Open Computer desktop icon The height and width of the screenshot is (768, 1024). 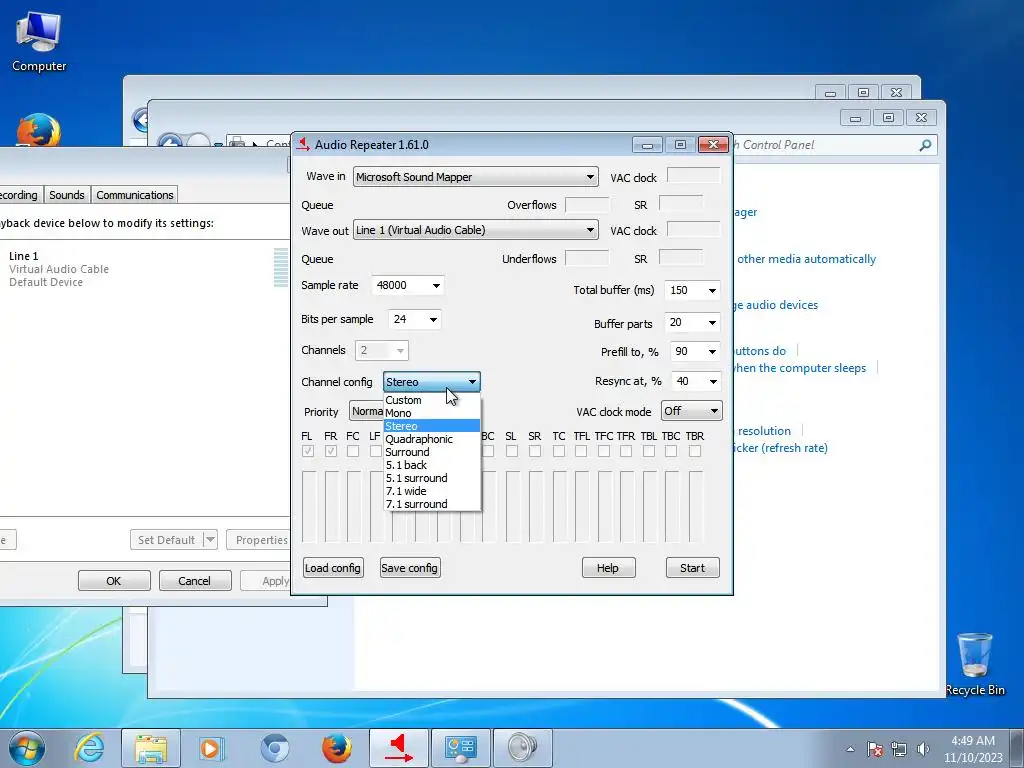click(x=39, y=42)
